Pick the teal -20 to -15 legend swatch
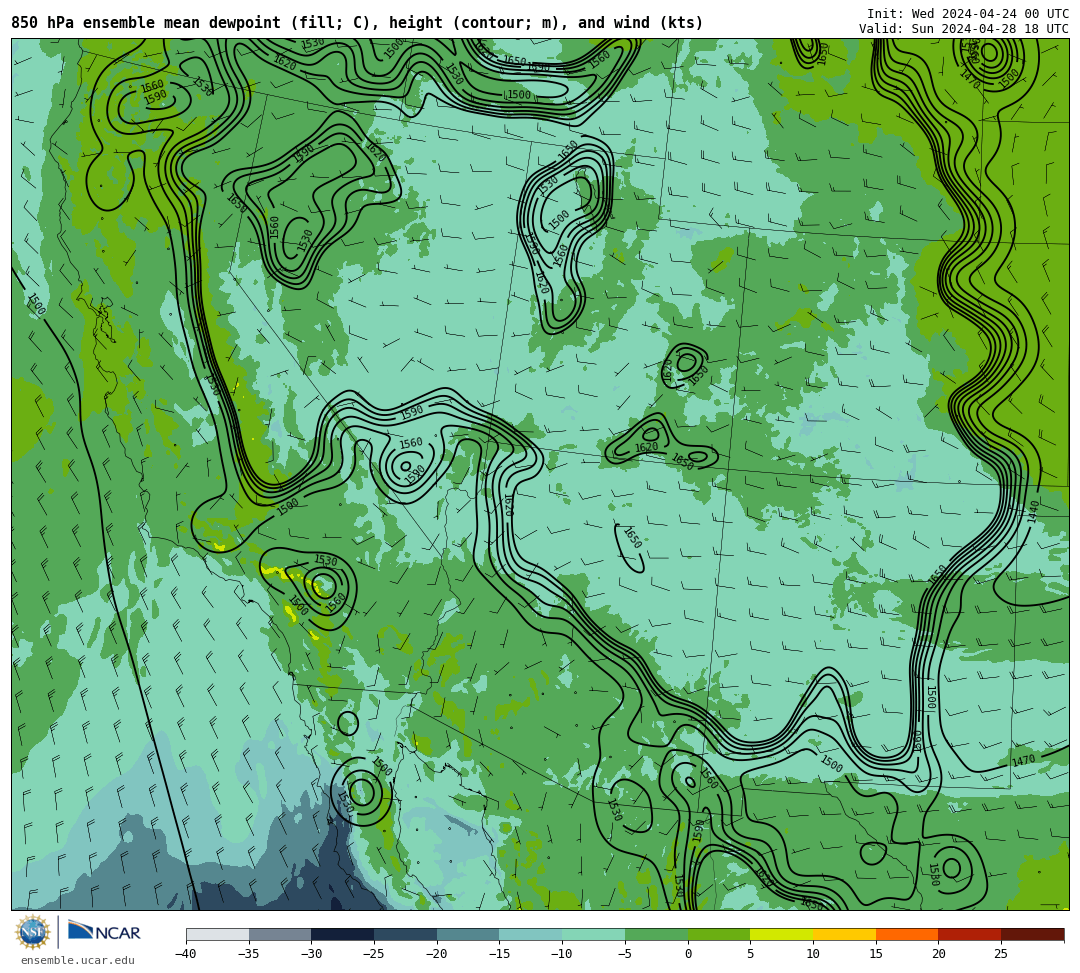The image size is (1080, 973). pos(468,934)
